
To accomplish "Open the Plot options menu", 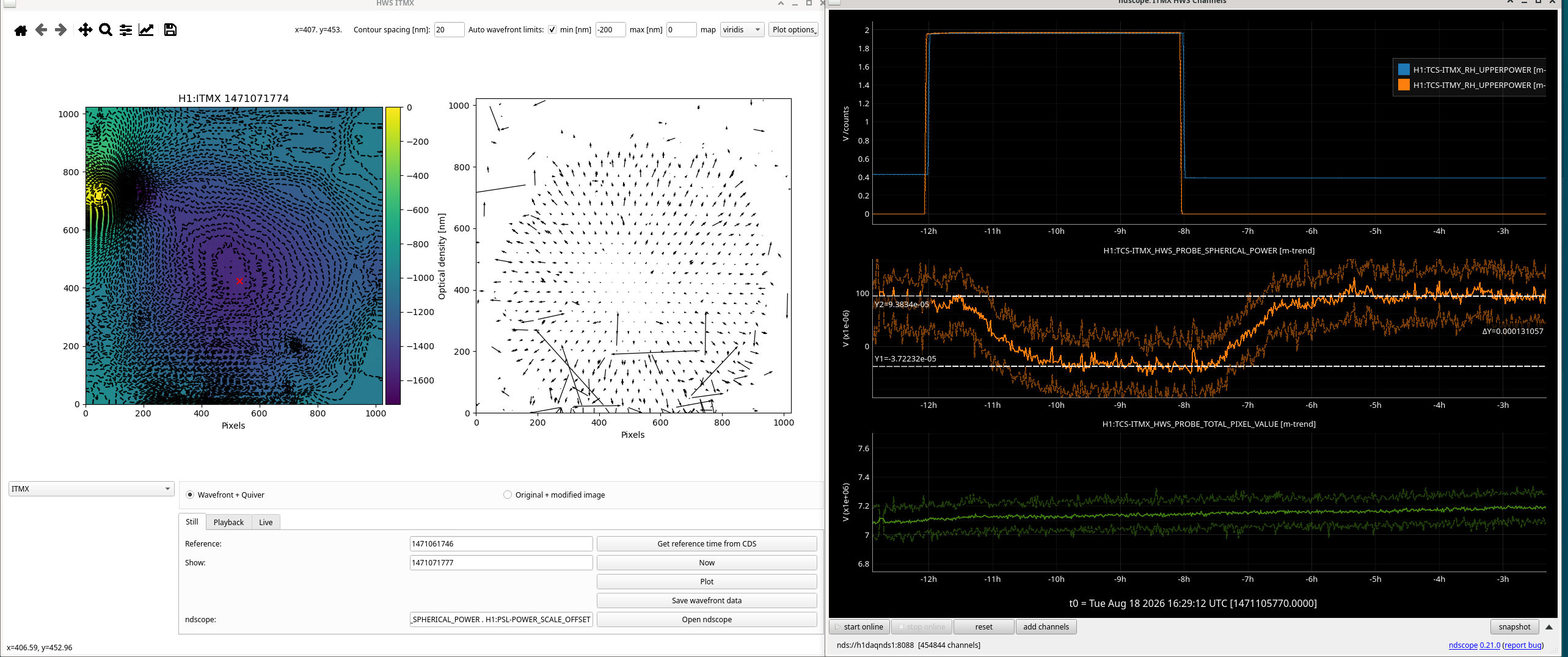I will click(x=793, y=30).
